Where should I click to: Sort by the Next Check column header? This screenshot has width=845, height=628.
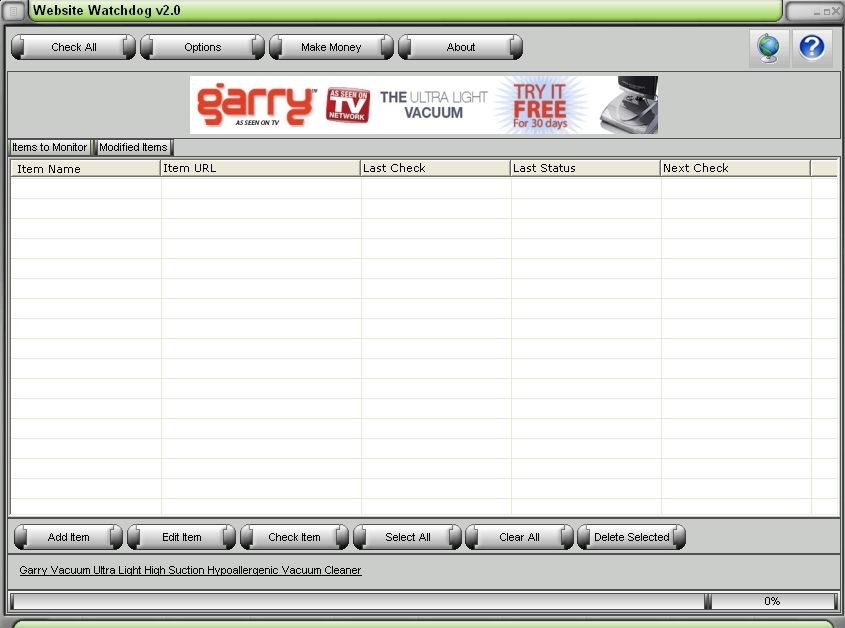coord(735,168)
